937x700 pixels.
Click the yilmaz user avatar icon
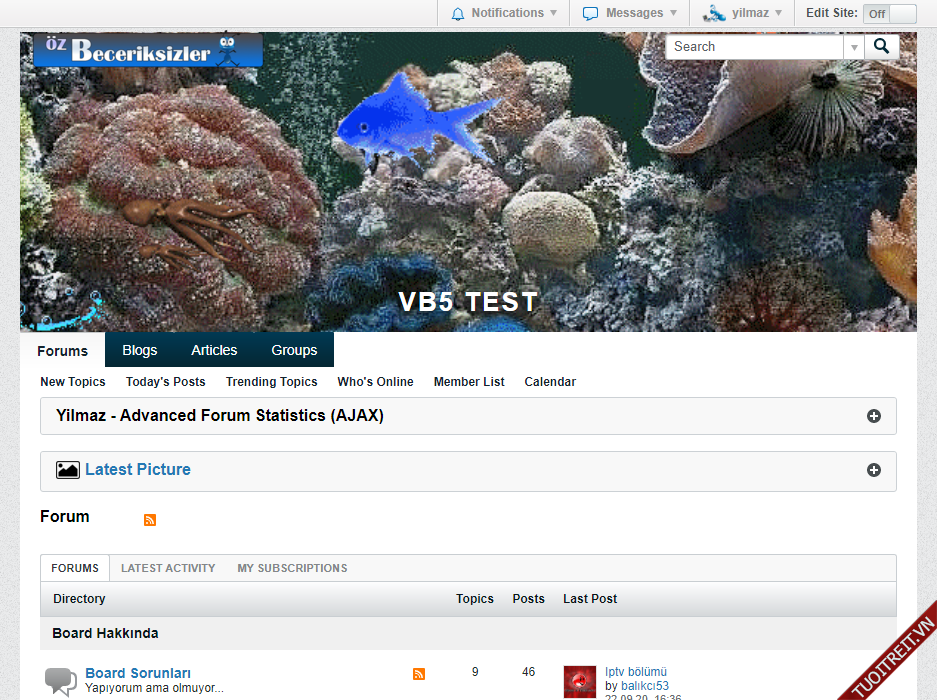[714, 14]
